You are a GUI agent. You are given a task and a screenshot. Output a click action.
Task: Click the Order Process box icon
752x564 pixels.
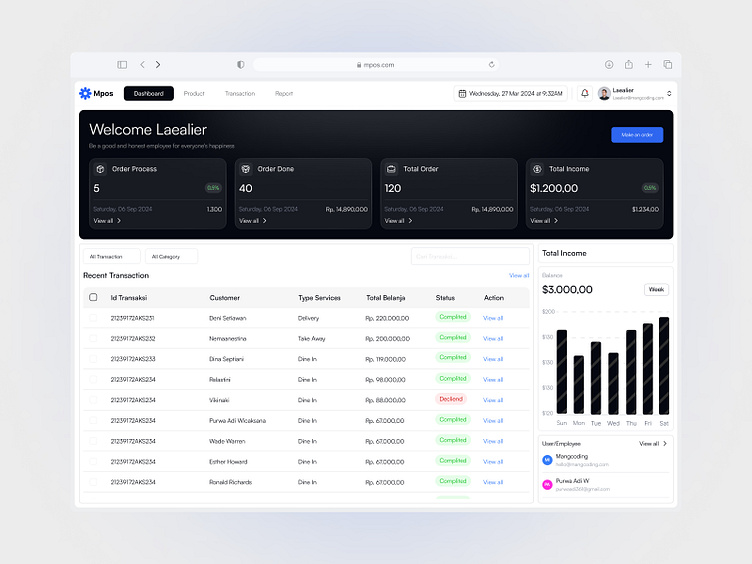pyautogui.click(x=100, y=169)
